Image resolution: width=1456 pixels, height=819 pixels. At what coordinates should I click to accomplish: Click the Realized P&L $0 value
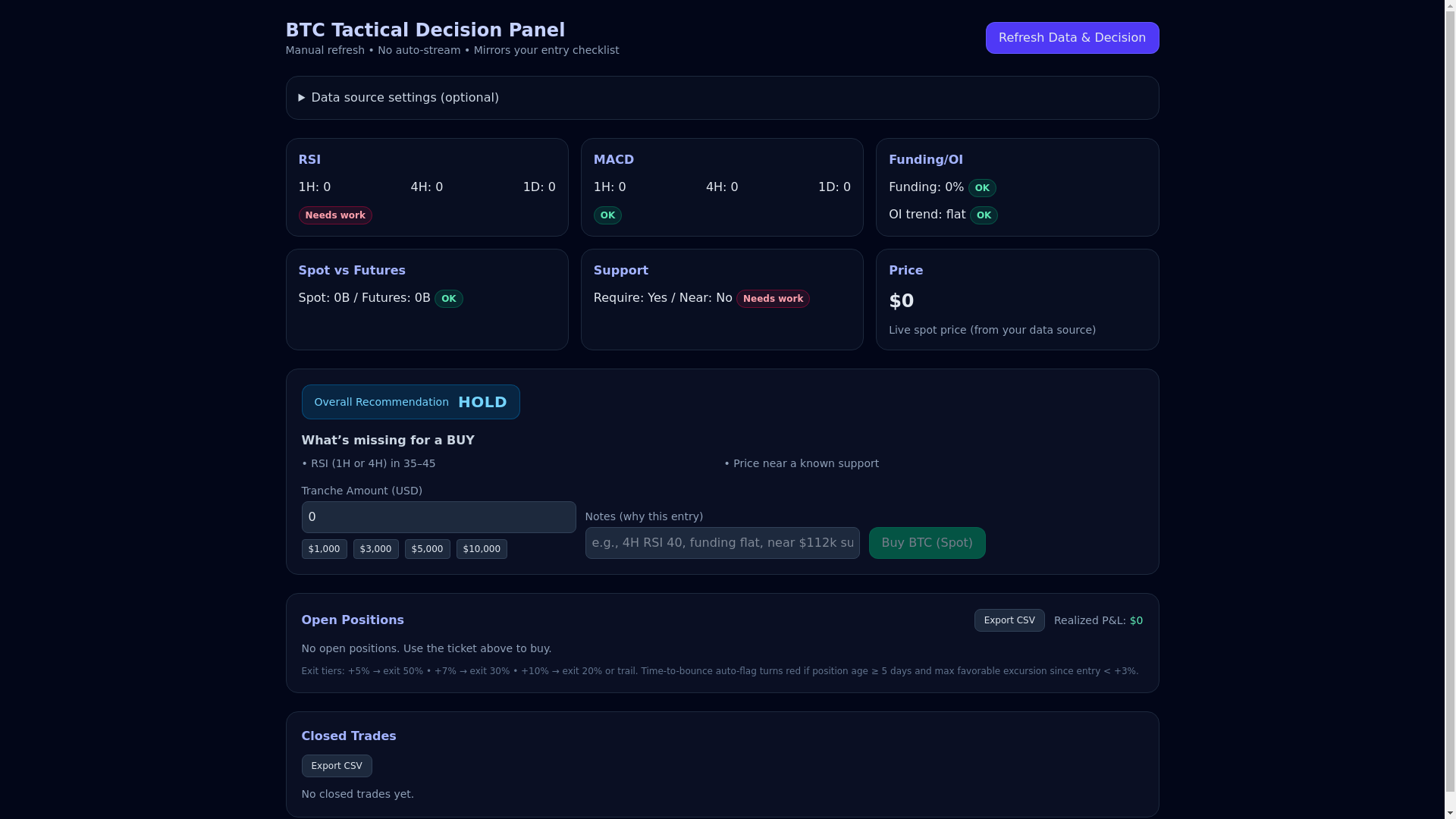tap(1136, 620)
